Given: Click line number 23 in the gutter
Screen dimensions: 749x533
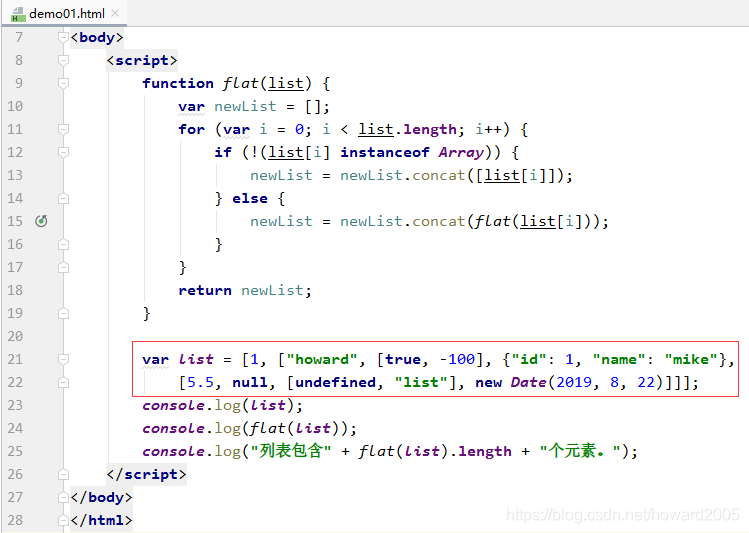Looking at the screenshot, I should (15, 405).
